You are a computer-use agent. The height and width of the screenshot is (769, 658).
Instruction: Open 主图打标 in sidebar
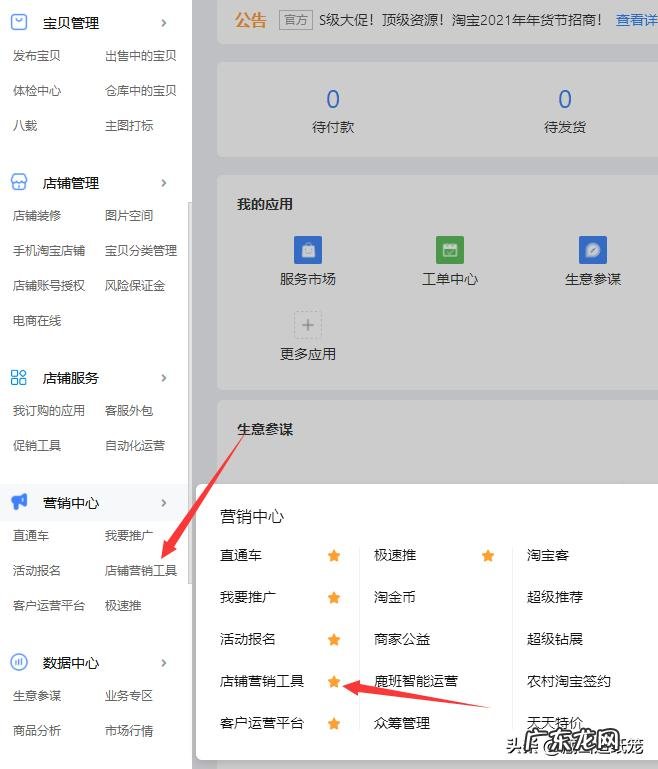click(x=129, y=126)
